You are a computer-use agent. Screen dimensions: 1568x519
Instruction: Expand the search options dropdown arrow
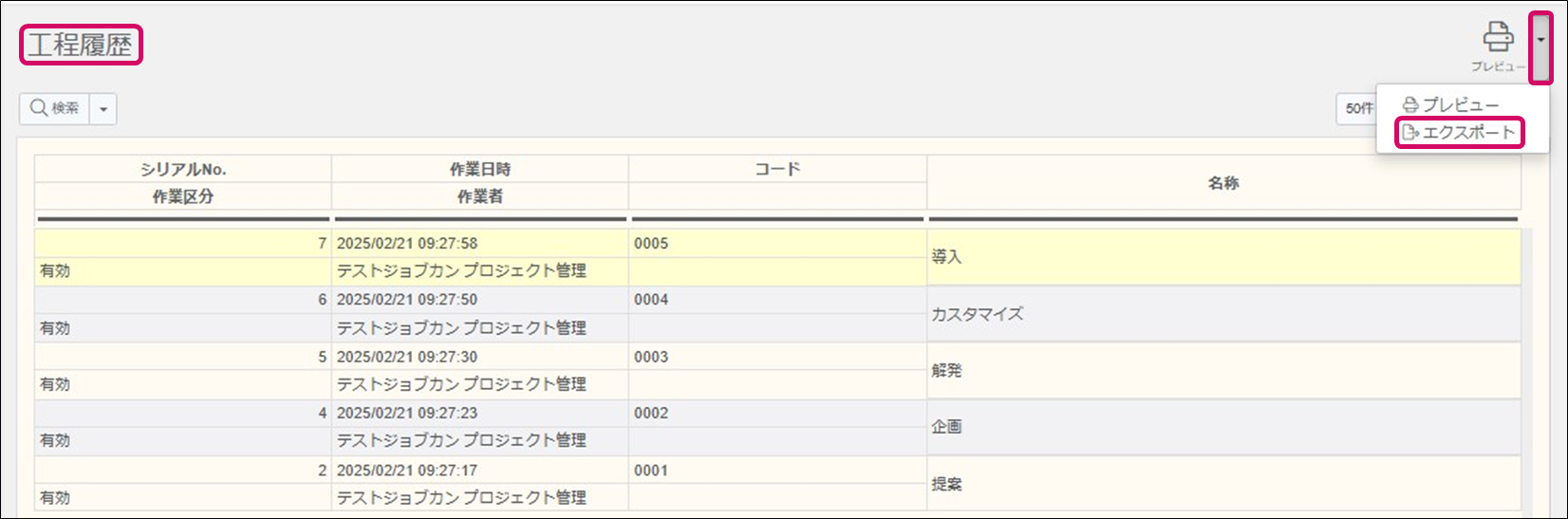(x=103, y=109)
